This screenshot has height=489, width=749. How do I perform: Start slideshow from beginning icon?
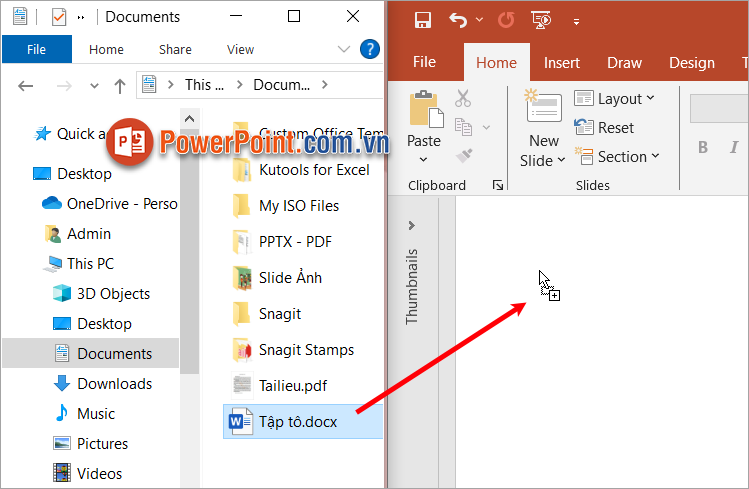(541, 20)
